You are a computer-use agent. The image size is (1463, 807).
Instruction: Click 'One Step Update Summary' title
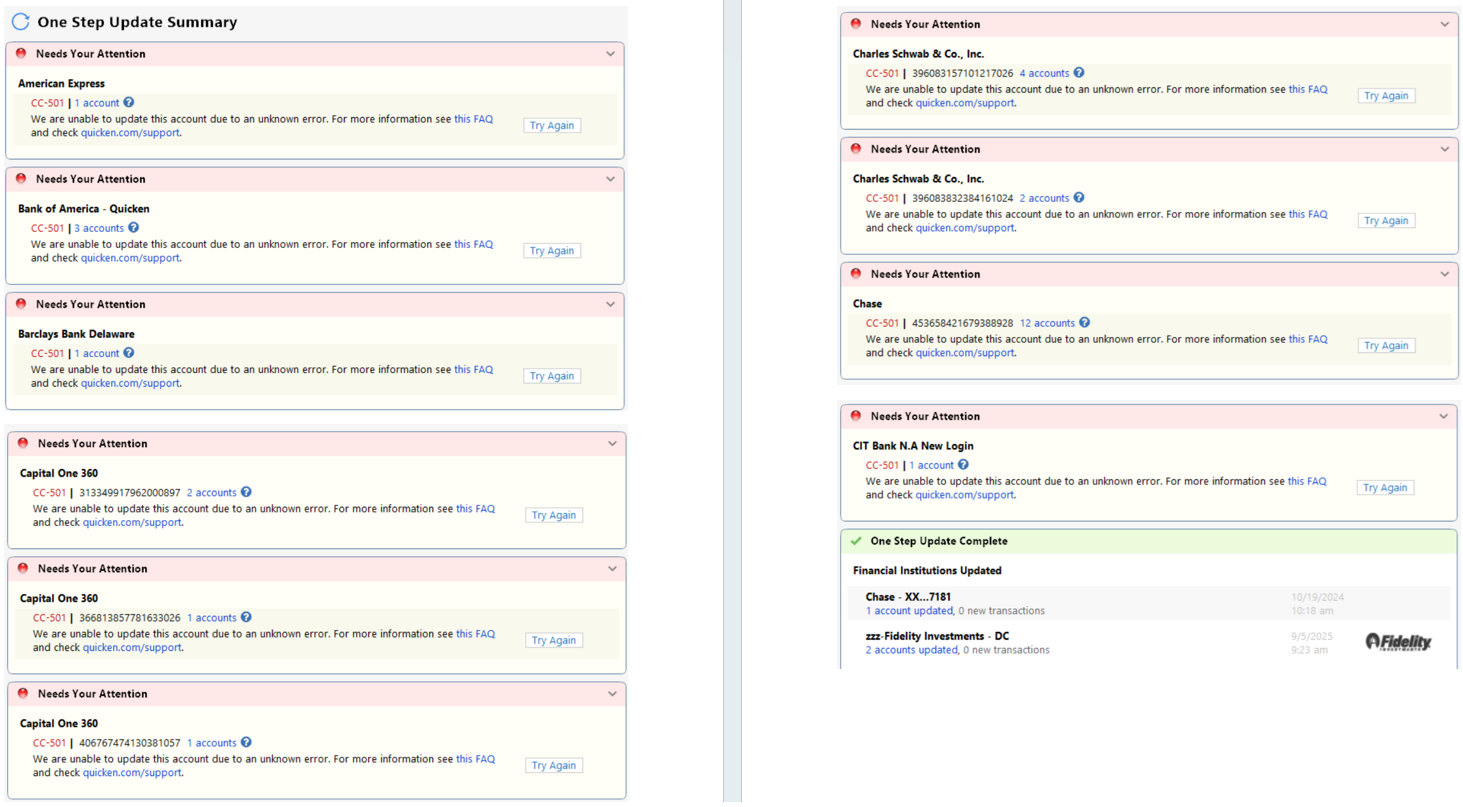click(137, 22)
